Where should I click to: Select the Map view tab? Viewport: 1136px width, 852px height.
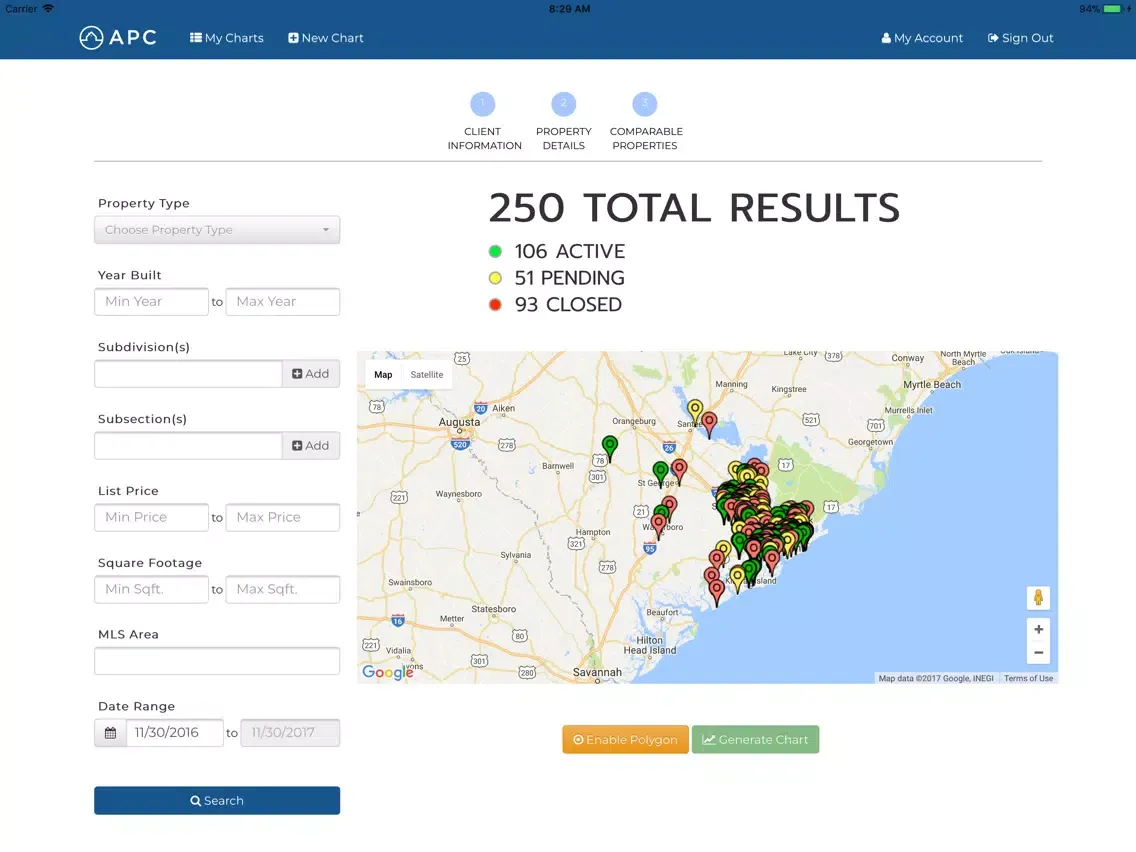coord(383,375)
